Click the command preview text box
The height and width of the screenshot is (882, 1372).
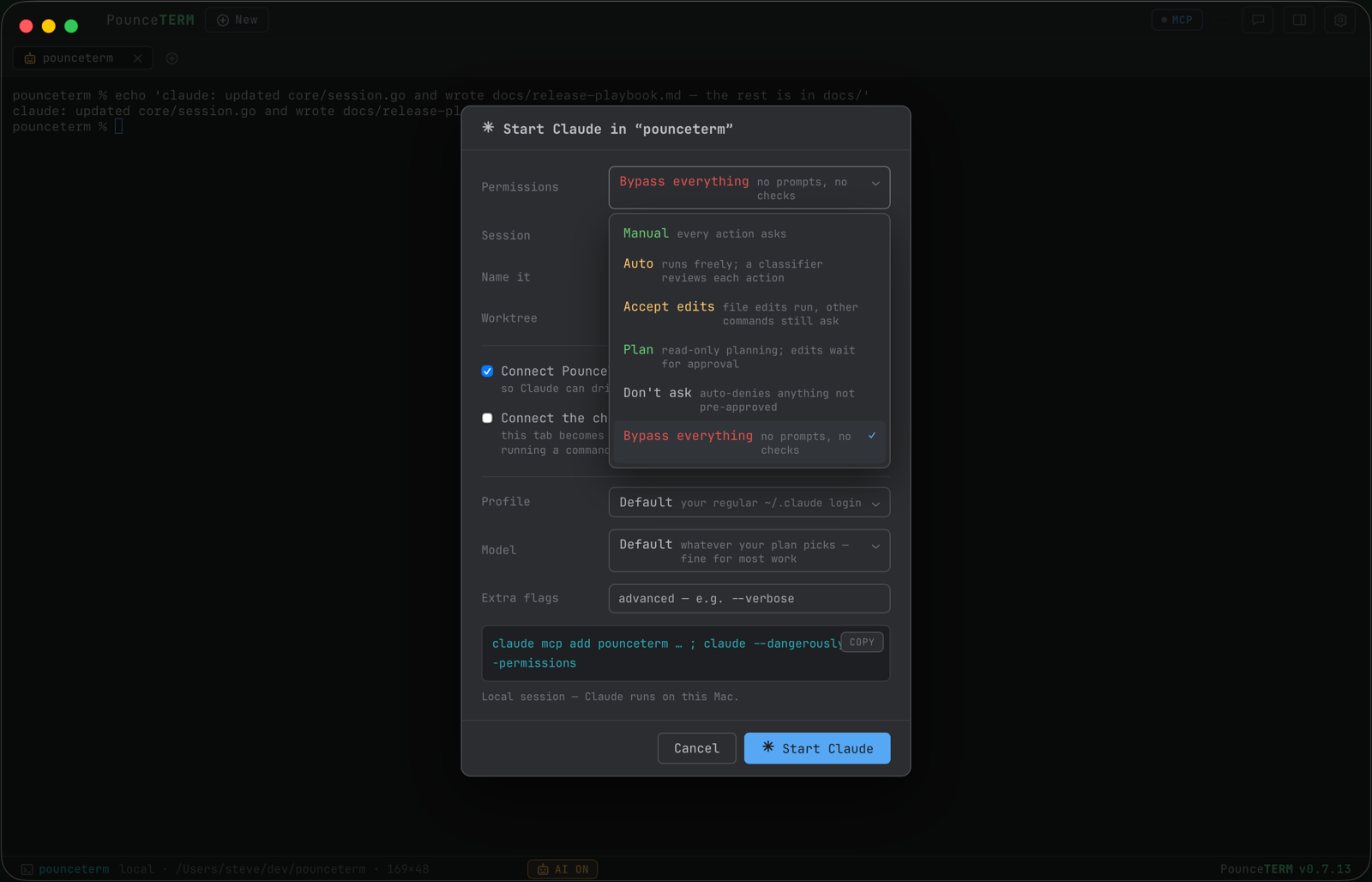[686, 654]
